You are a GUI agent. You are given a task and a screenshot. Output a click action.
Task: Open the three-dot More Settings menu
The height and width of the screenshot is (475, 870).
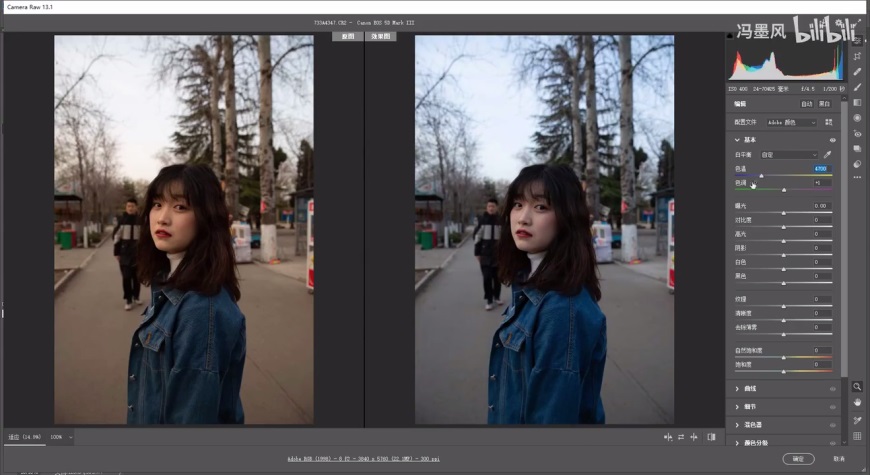857,178
